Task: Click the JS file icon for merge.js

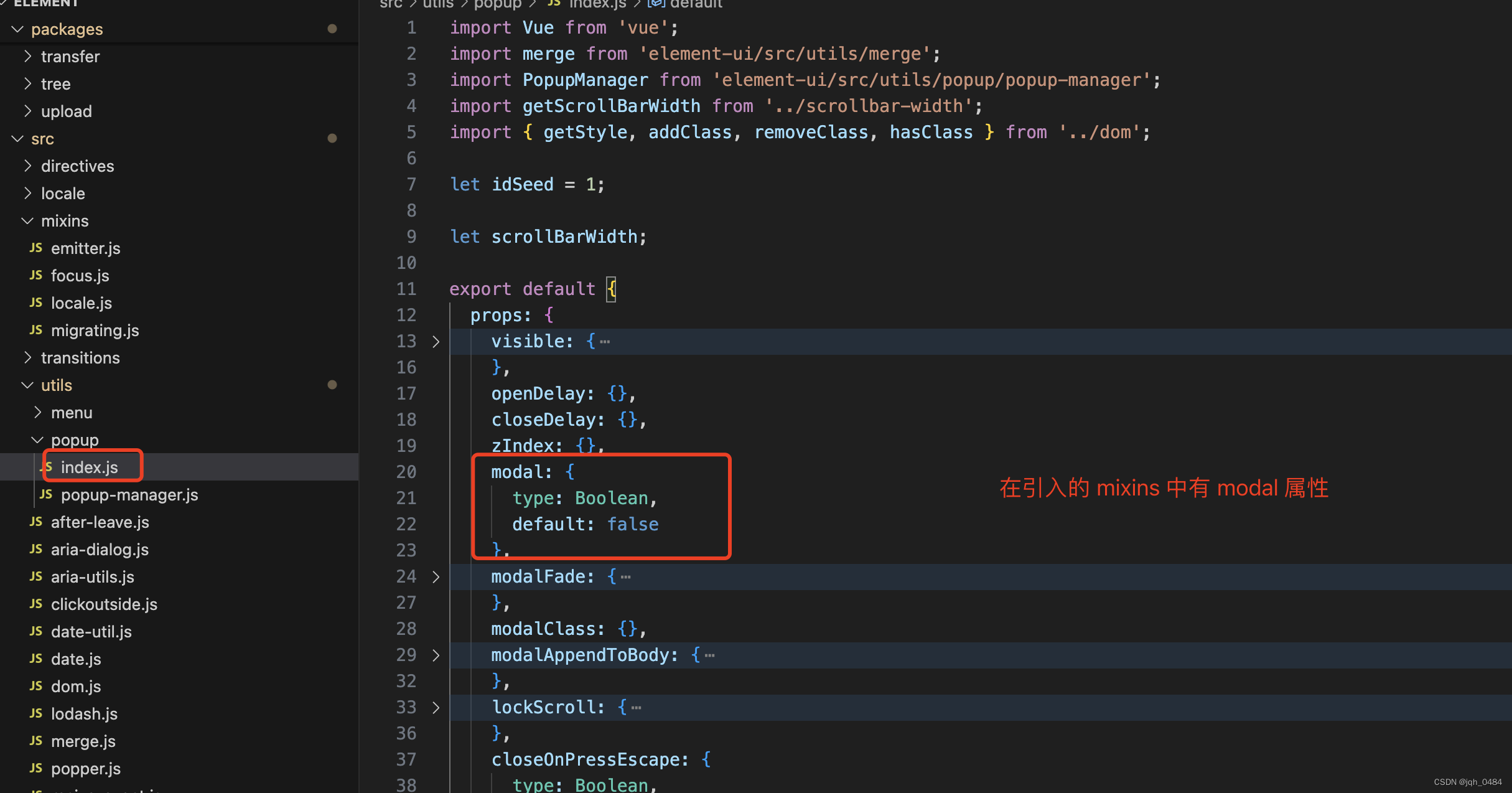Action: point(36,741)
